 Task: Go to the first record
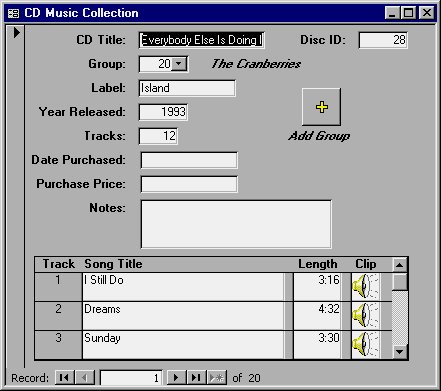(64, 378)
